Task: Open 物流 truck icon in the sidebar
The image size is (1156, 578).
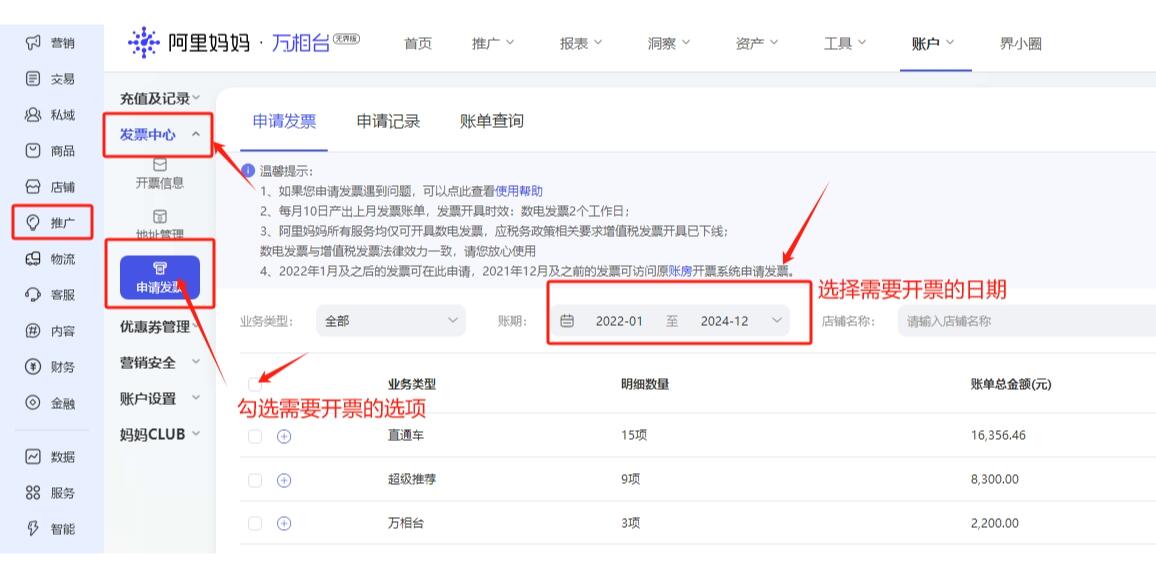Action: (32, 259)
